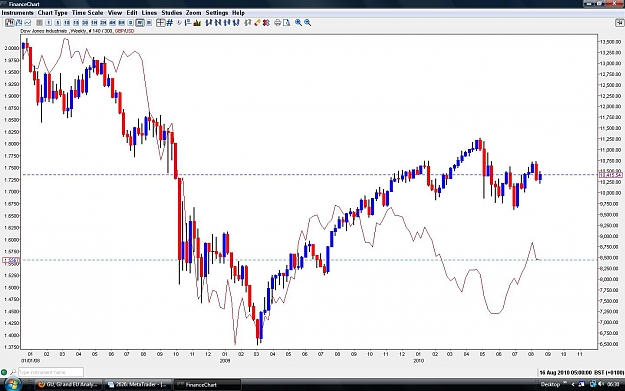Click the GBPUSD overlay label
This screenshot has width=625, height=391.
(x=124, y=31)
